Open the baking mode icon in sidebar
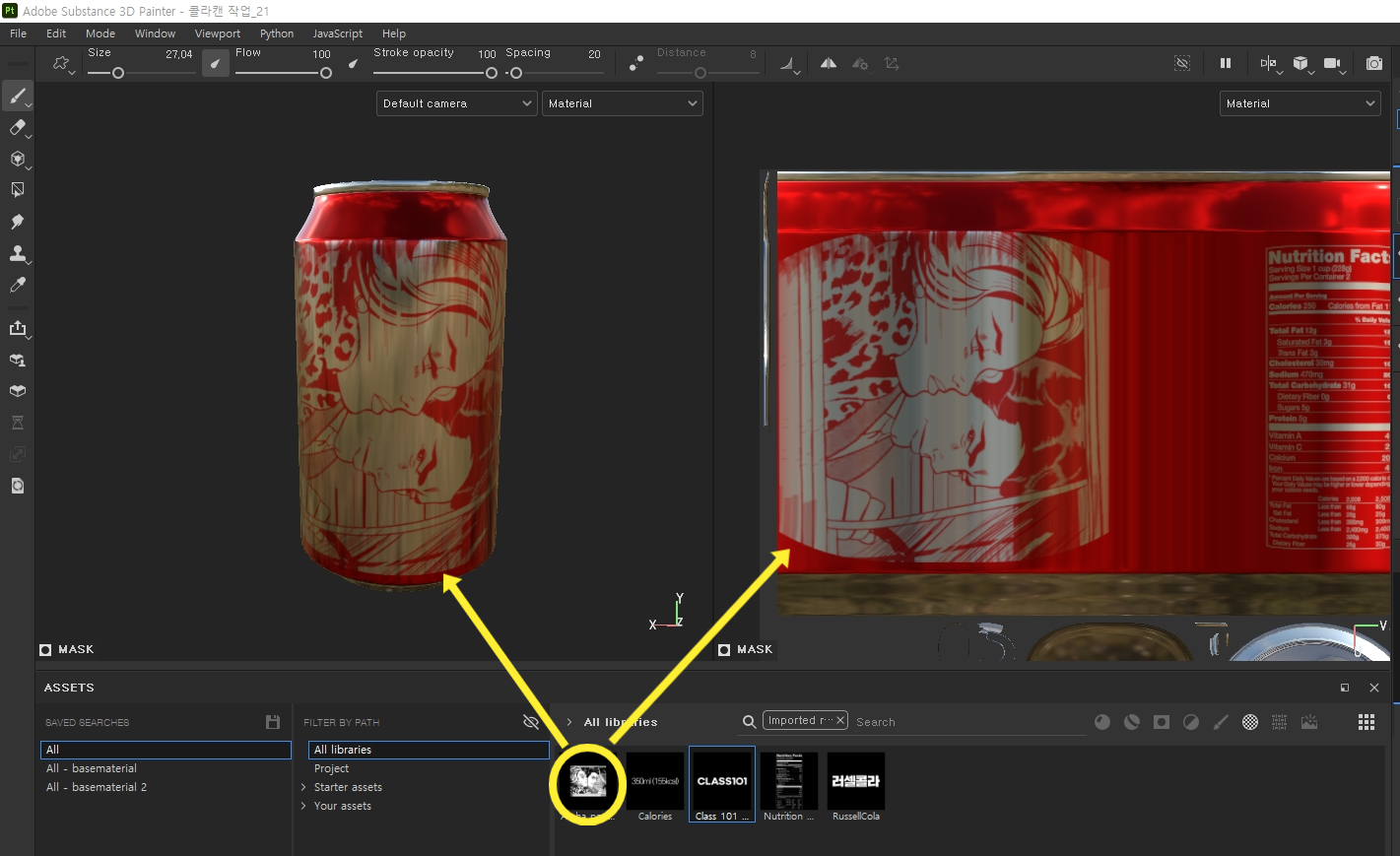Viewport: 1400px width, 856px height. click(x=17, y=360)
